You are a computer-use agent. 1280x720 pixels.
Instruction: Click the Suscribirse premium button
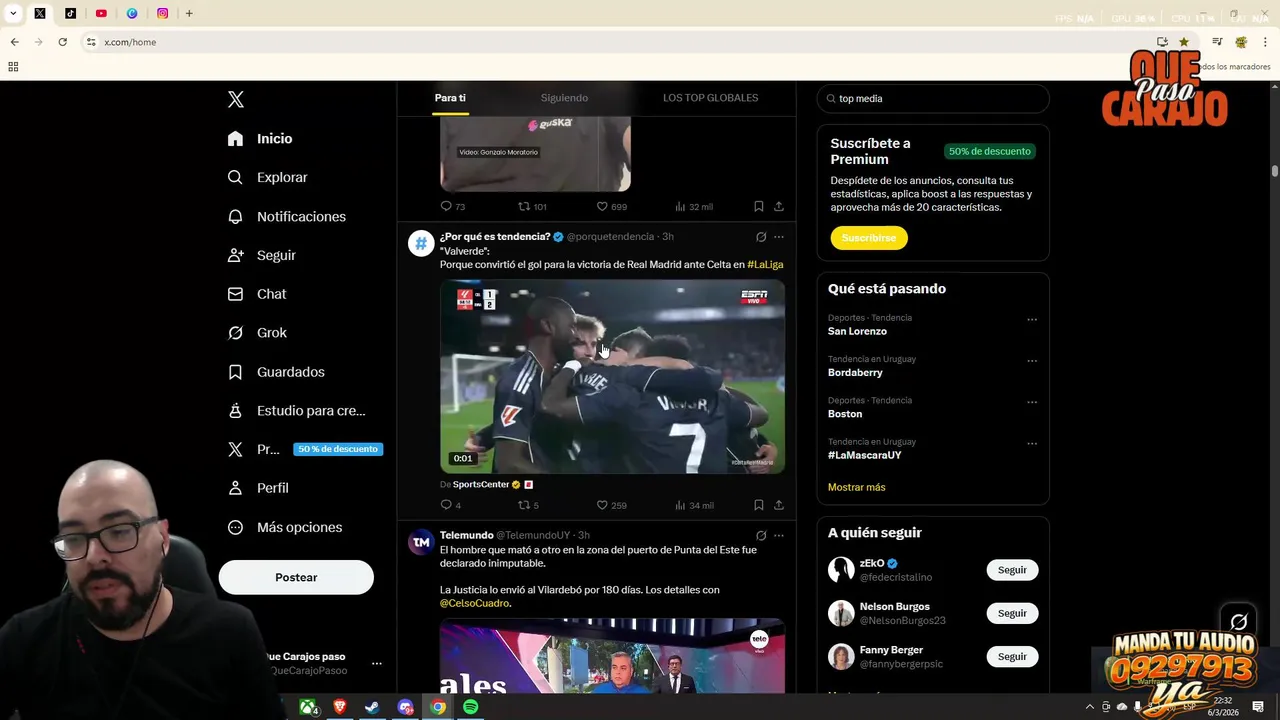click(869, 238)
